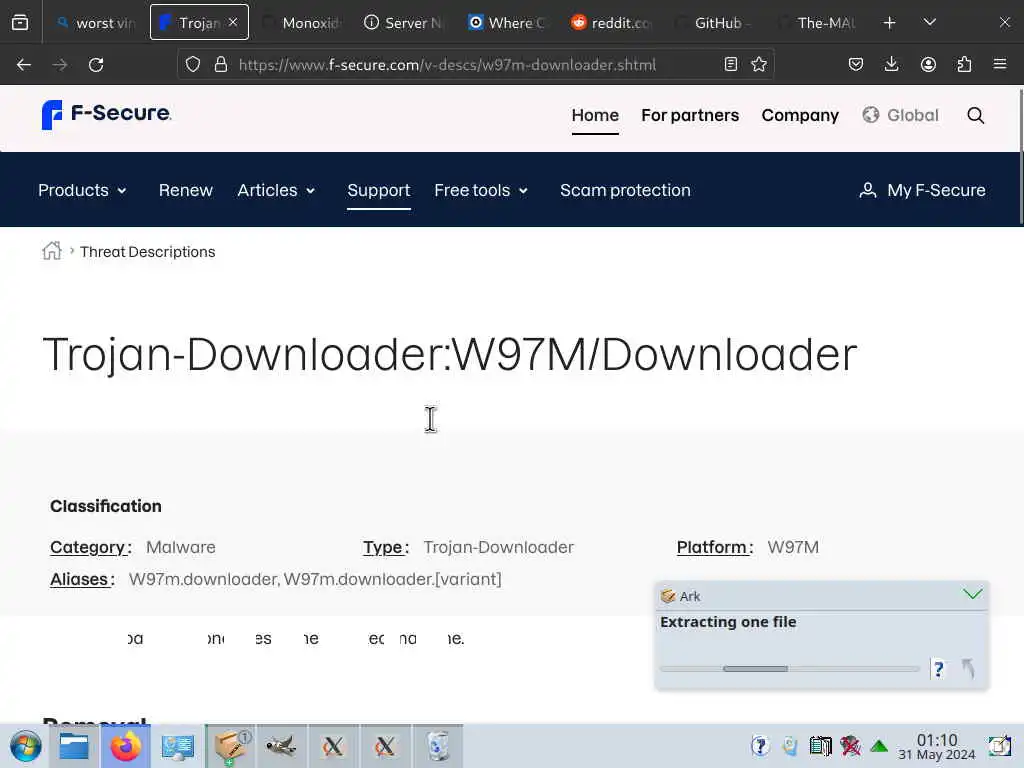Viewport: 1024px width, 768px height.
Task: Reload the current page
Action: click(x=96, y=65)
